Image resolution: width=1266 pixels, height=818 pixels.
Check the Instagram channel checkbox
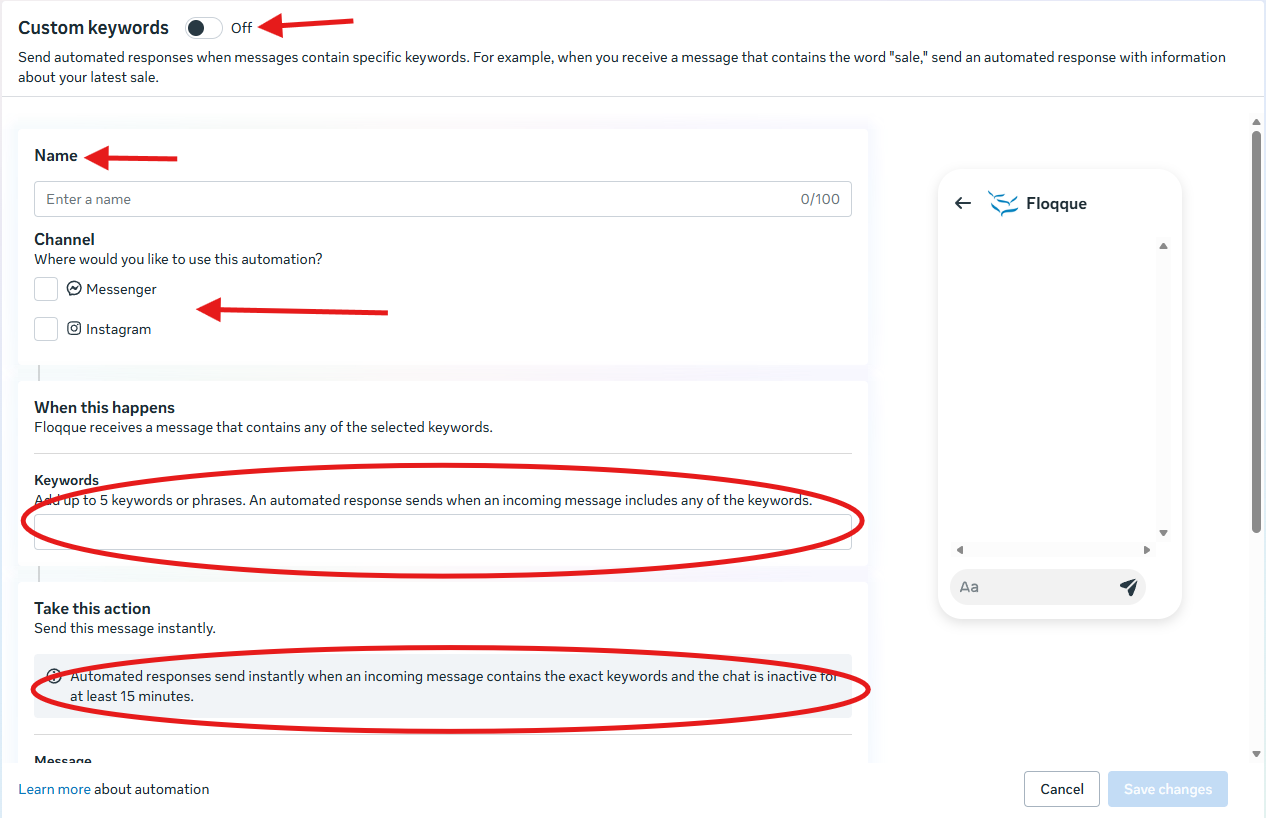[46, 329]
